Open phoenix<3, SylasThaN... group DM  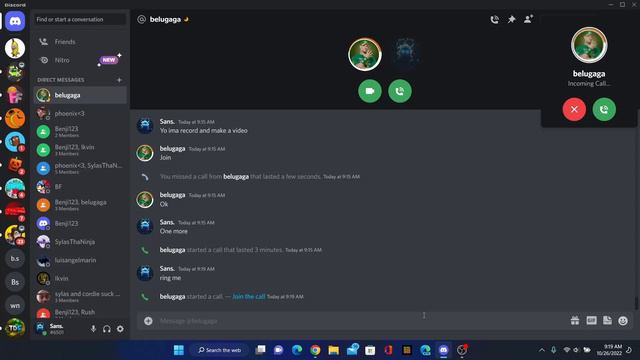[x=80, y=168]
